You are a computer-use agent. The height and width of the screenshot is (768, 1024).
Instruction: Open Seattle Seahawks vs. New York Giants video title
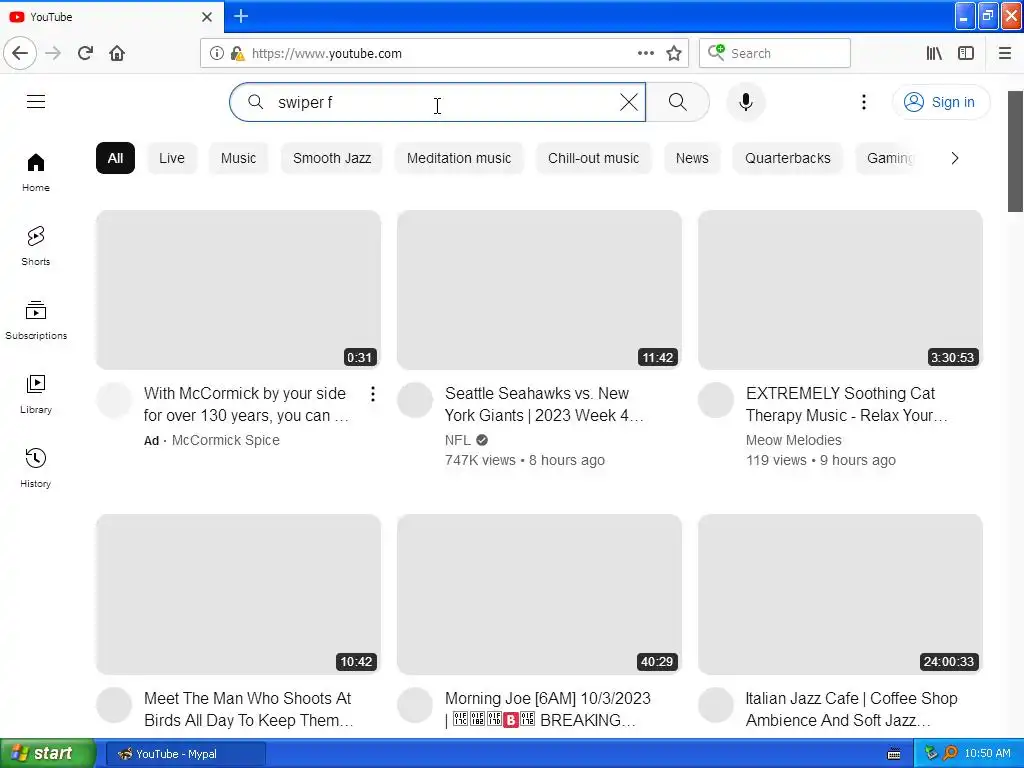tap(544, 404)
